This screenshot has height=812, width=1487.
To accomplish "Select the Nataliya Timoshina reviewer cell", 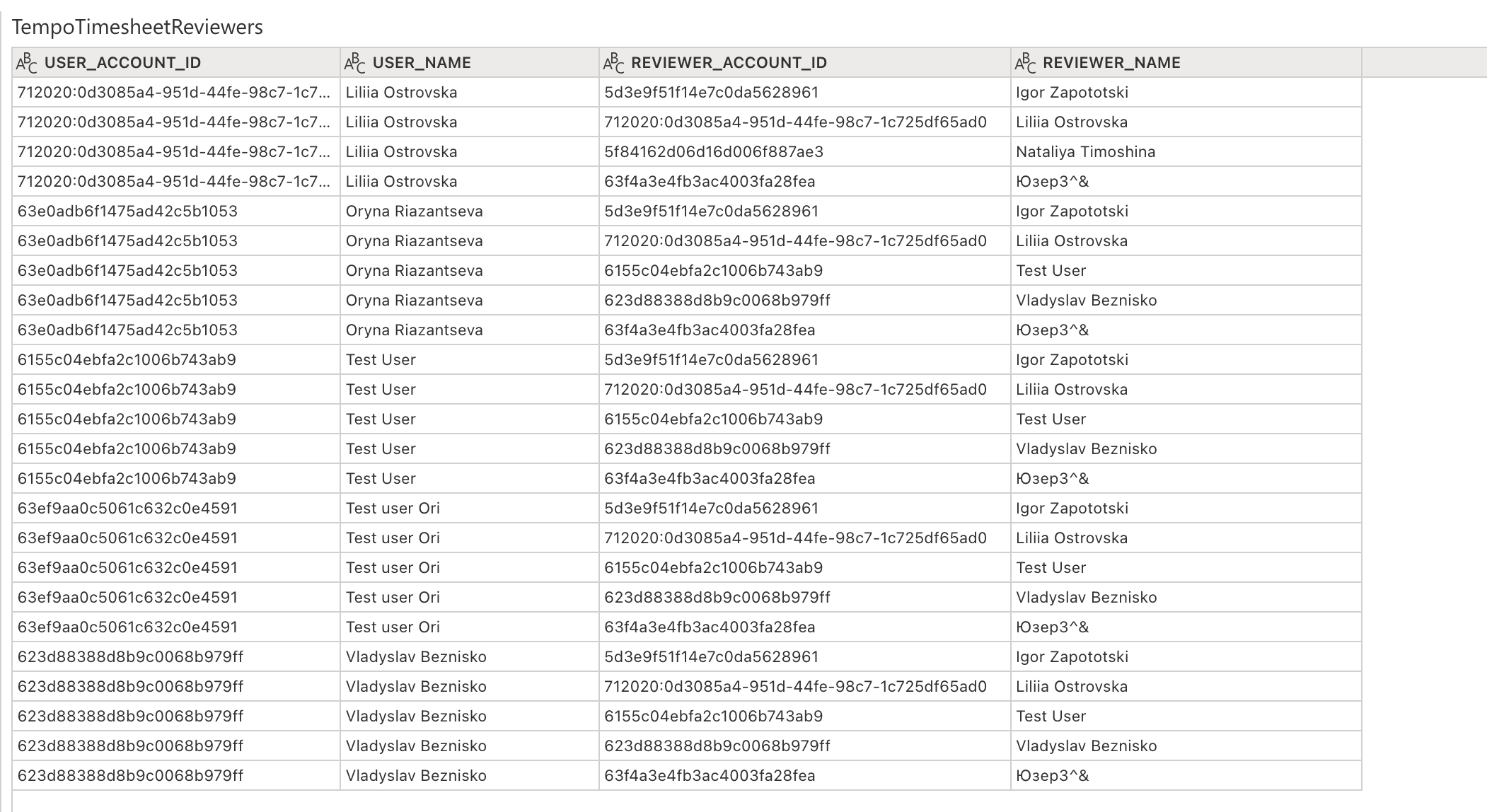I will pyautogui.click(x=1085, y=151).
